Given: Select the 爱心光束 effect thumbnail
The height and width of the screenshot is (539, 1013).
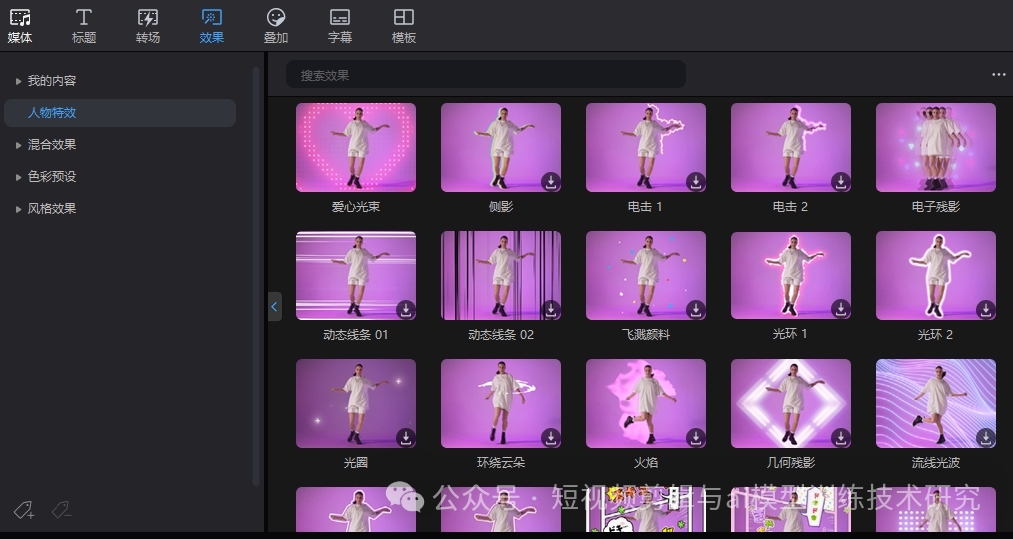Looking at the screenshot, I should point(356,147).
